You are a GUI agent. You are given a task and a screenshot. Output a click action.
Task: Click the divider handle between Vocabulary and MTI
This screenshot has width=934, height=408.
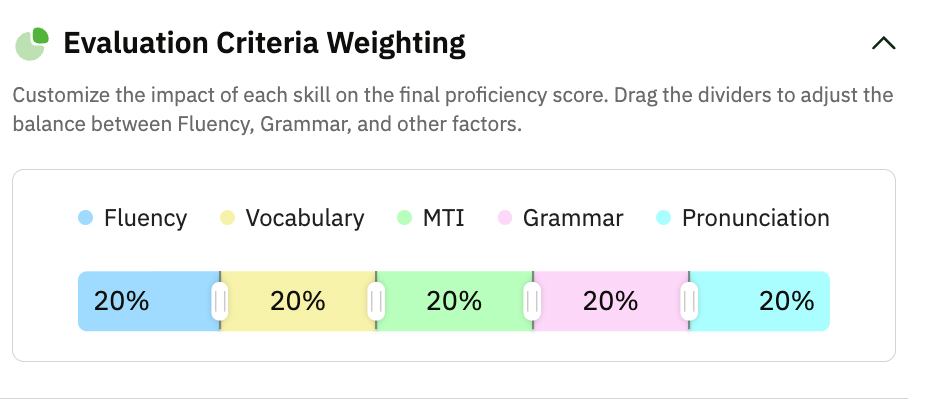pyautogui.click(x=376, y=301)
